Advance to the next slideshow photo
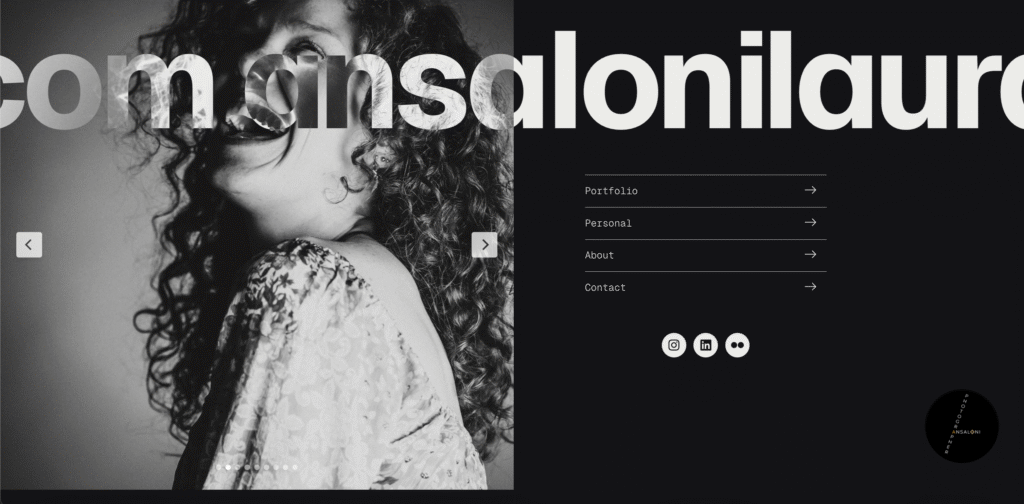Viewport: 1024px width, 504px height. pyautogui.click(x=485, y=245)
